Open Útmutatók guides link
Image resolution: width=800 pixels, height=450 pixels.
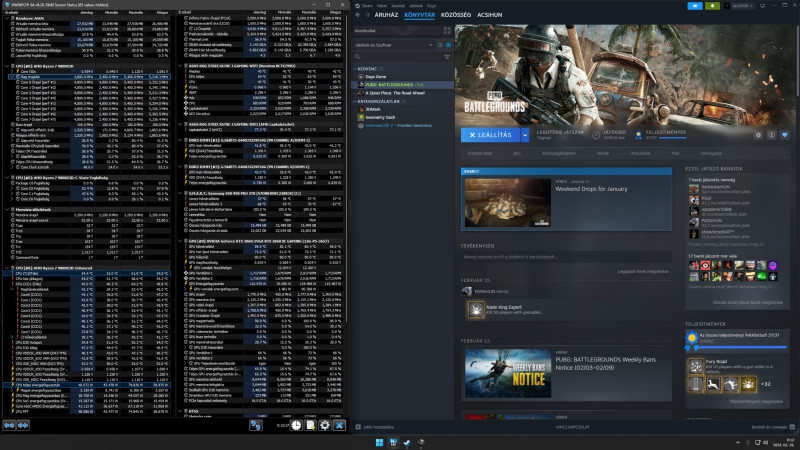640,153
